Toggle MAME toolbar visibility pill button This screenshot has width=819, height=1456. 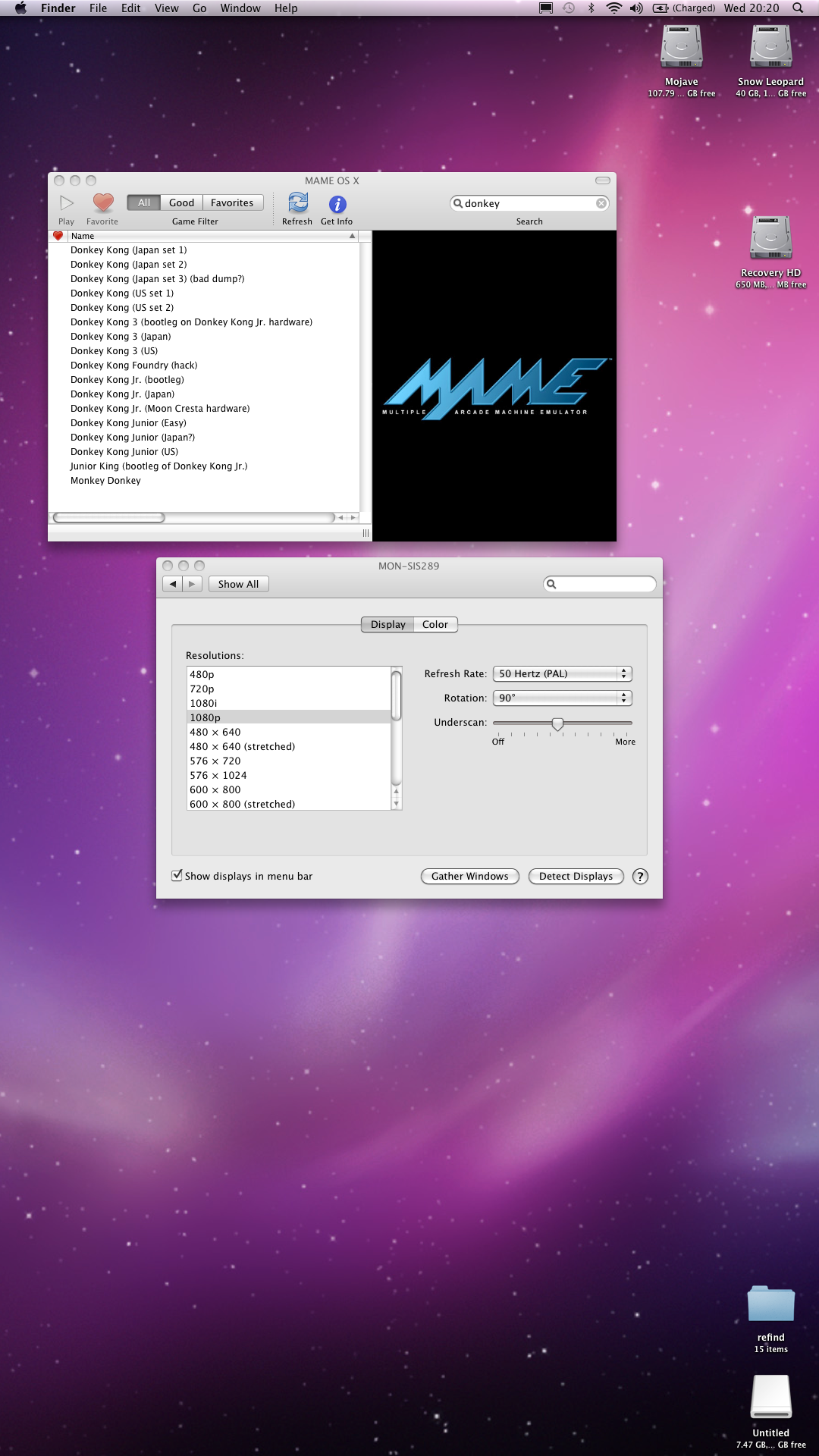coord(603,180)
